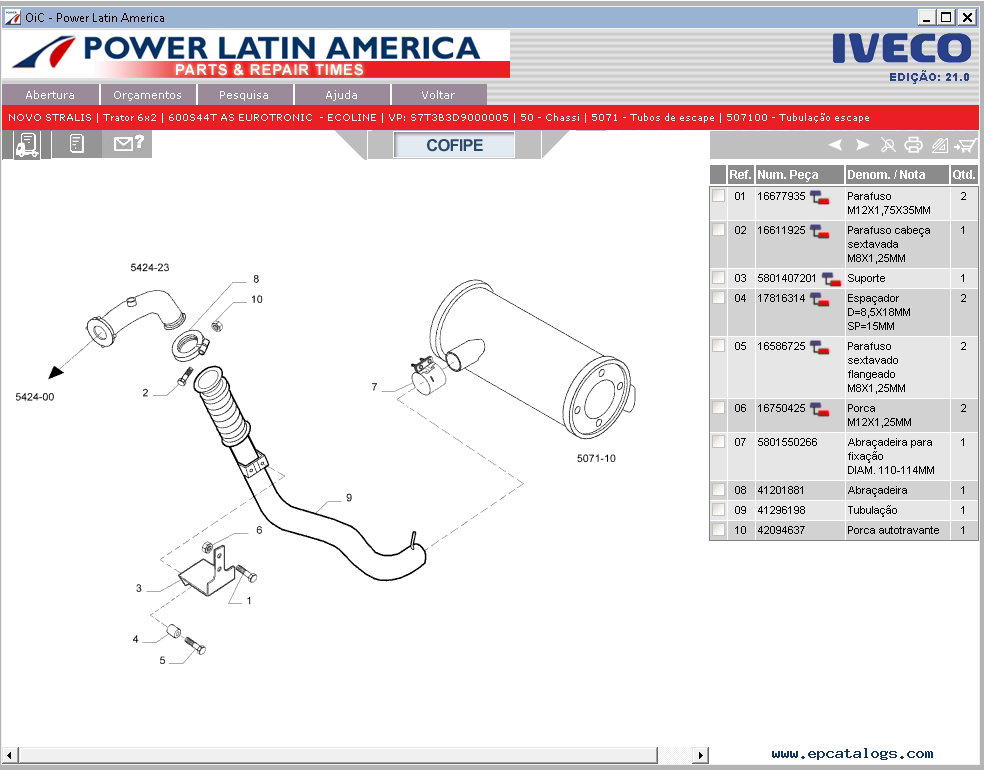The width and height of the screenshot is (984, 770).
Task: Click the Ref. column header
Action: 741,174
